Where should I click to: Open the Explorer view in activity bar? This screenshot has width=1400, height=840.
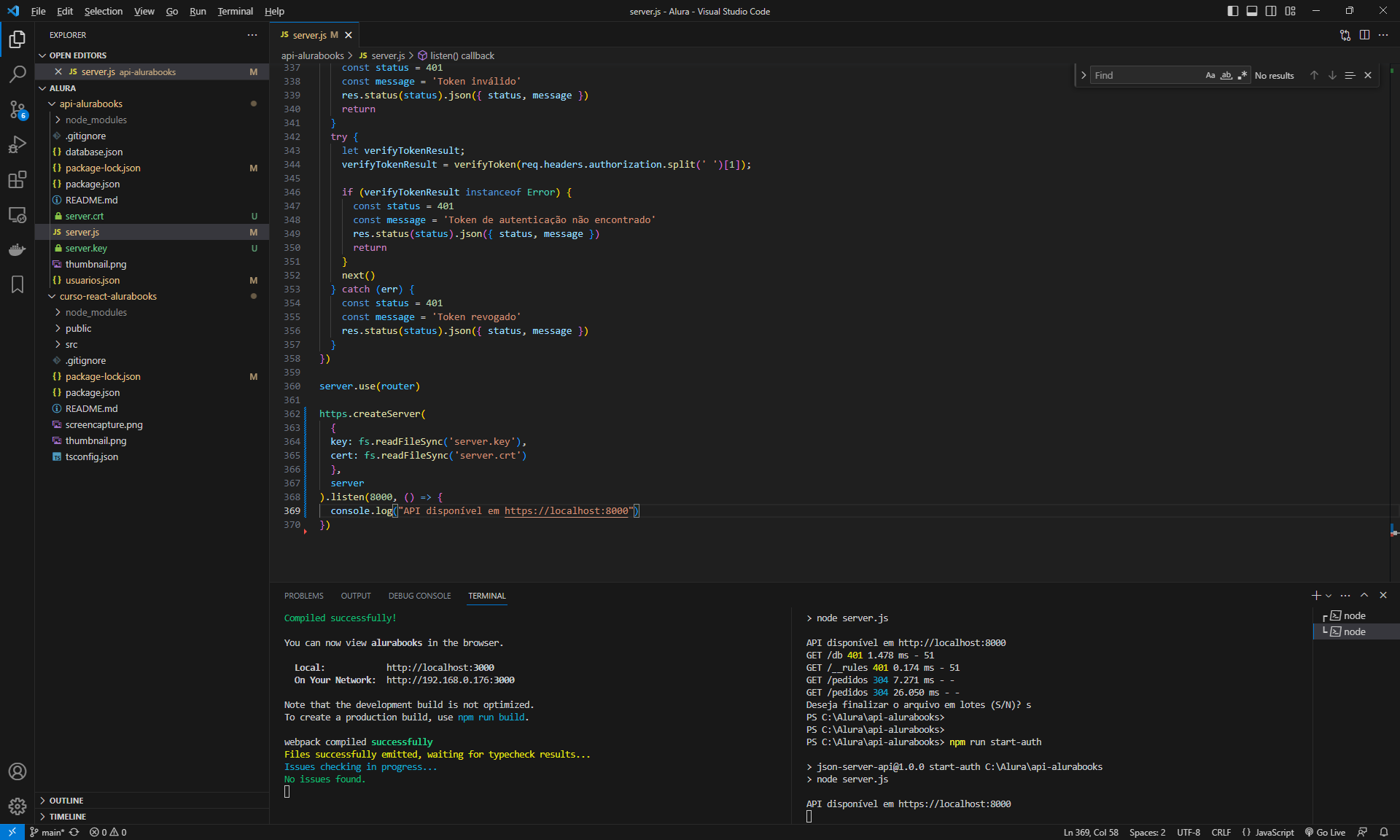[x=17, y=39]
